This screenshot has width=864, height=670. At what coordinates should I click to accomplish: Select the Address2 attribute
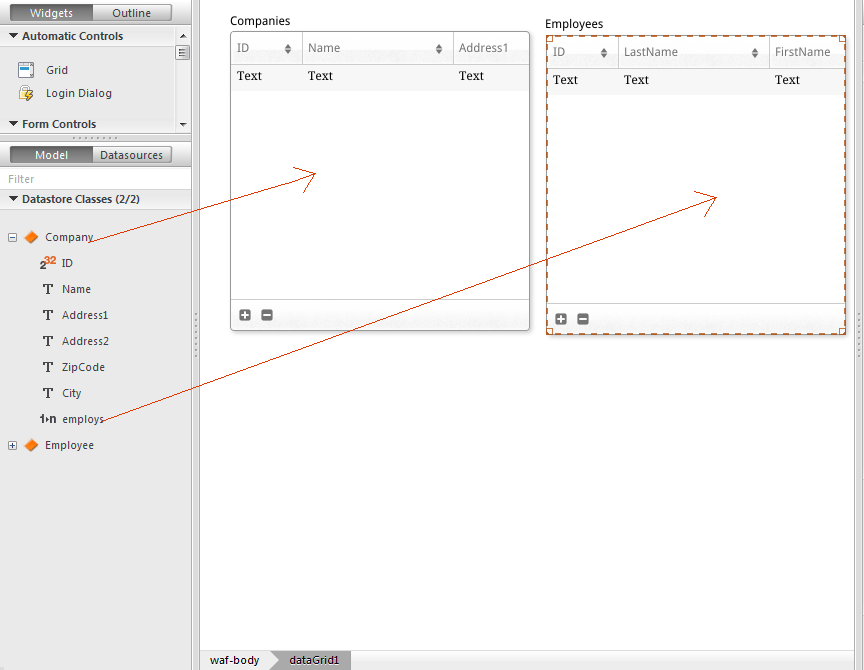[x=85, y=341]
